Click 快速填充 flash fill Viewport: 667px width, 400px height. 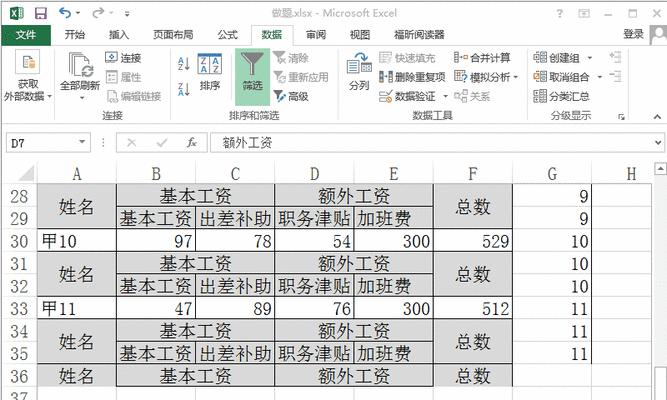[x=408, y=58]
